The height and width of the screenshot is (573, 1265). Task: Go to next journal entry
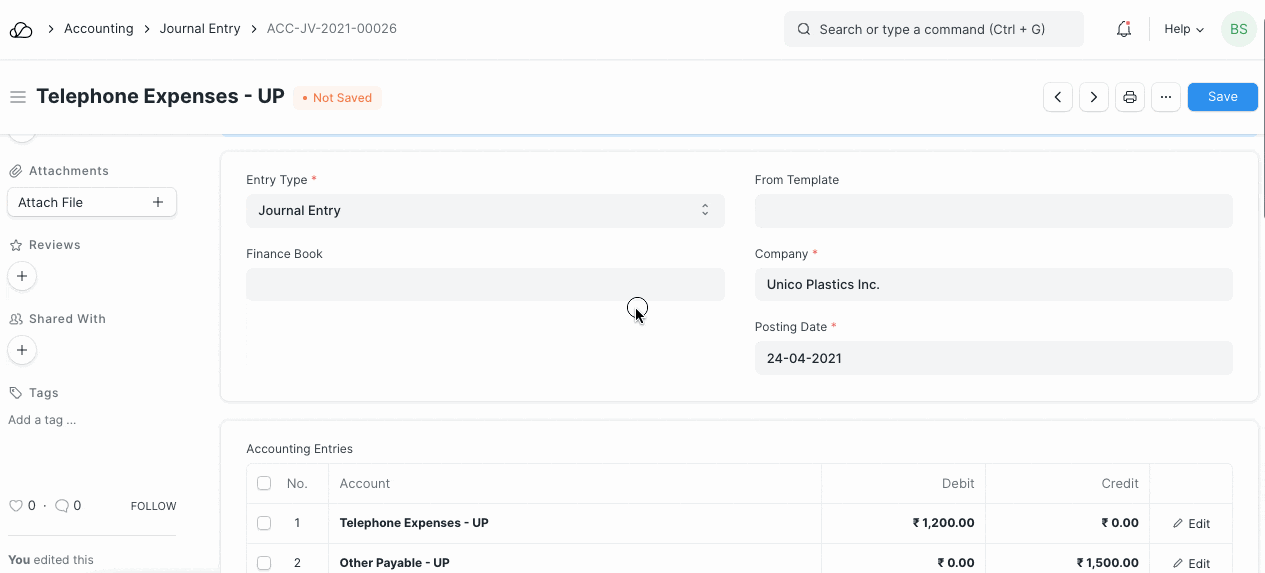(x=1094, y=97)
